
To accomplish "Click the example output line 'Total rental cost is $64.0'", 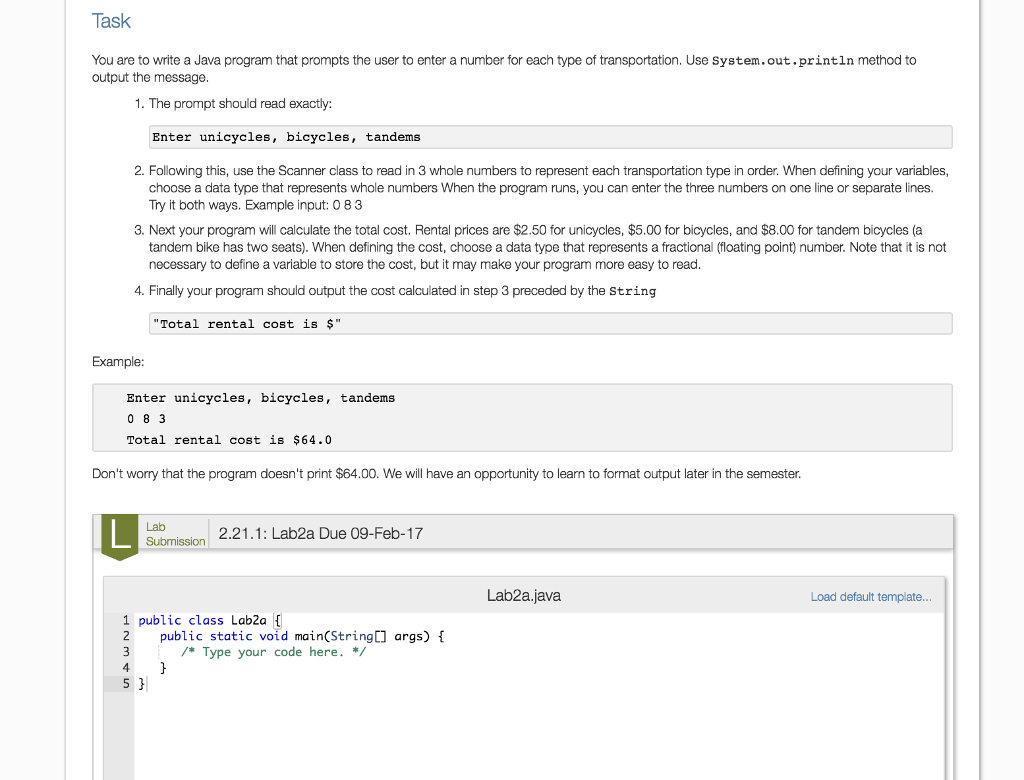I will point(229,440).
